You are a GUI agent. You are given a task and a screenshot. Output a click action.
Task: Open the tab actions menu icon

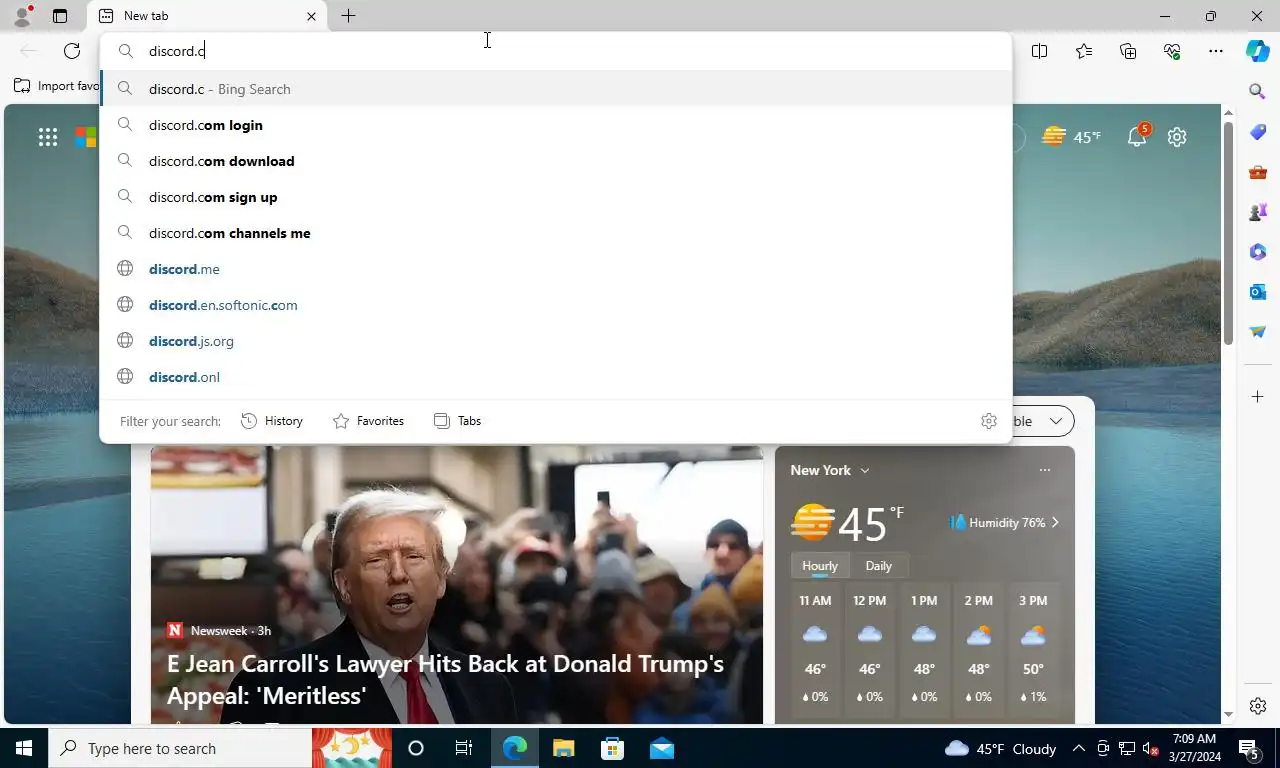tap(60, 16)
